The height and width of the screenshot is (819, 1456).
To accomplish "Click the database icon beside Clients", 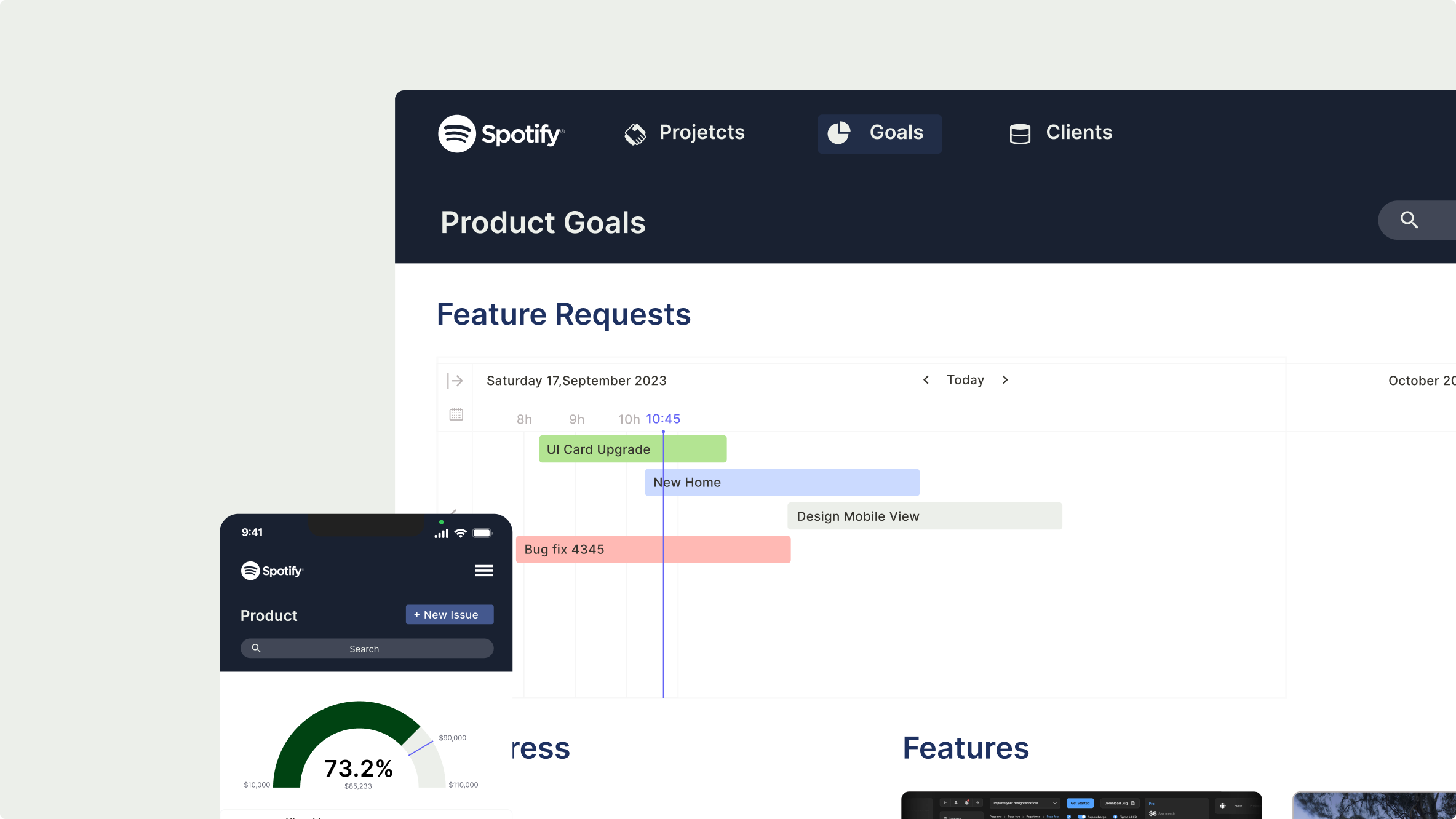I will [1020, 133].
